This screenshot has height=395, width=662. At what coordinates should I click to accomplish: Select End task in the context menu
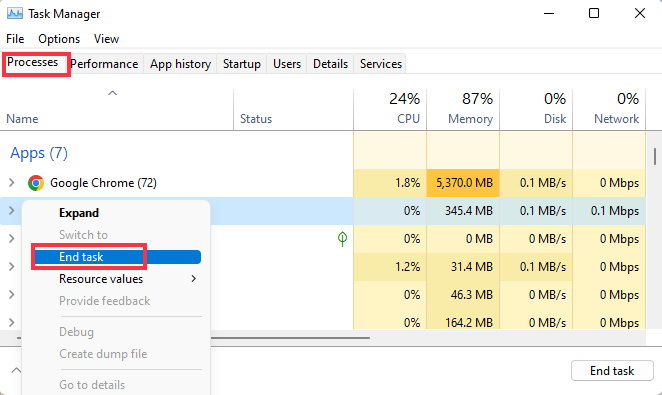pyautogui.click(x=117, y=257)
